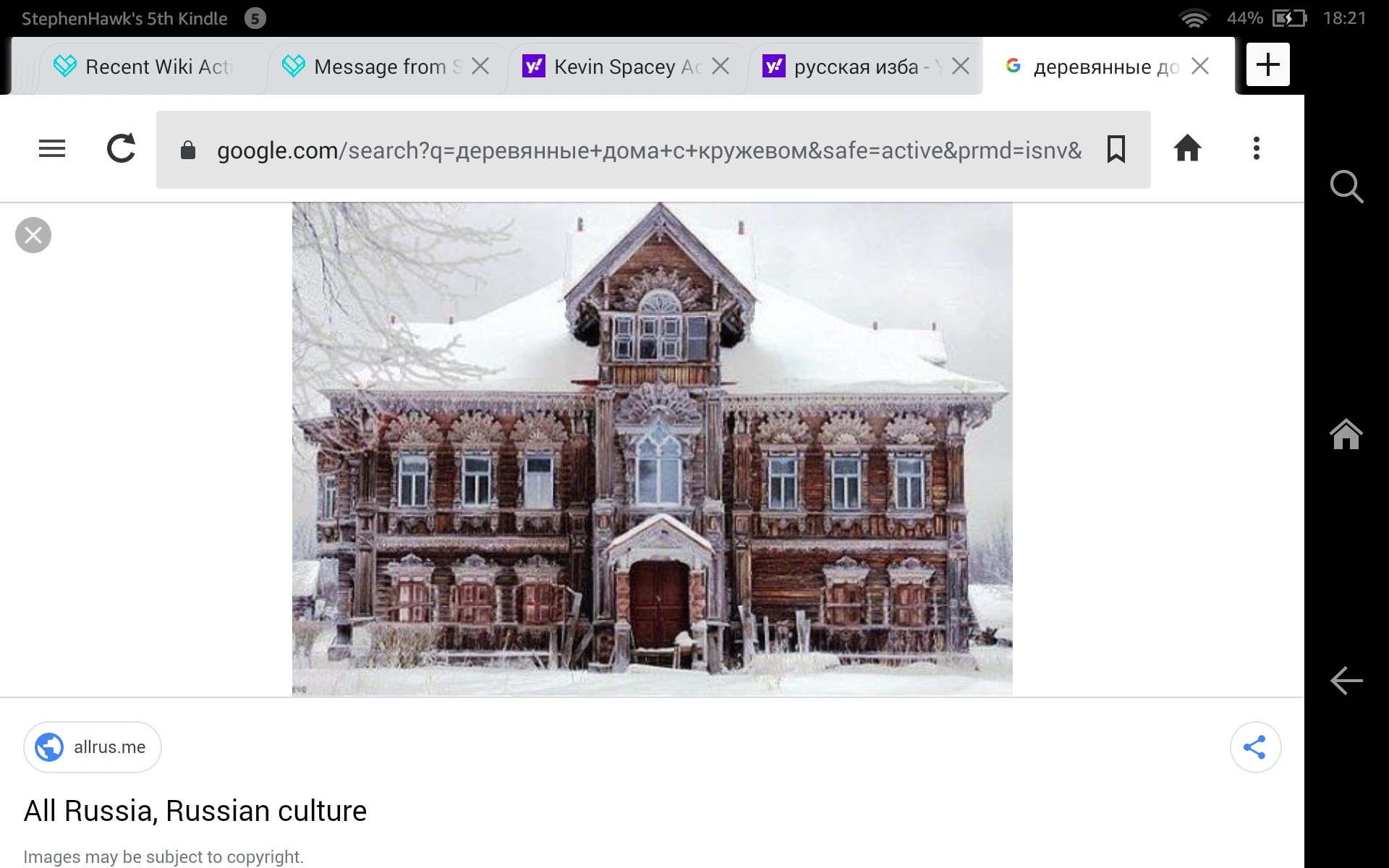This screenshot has height=868, width=1389.
Task: Go to browser home page icon
Action: pyautogui.click(x=1187, y=149)
